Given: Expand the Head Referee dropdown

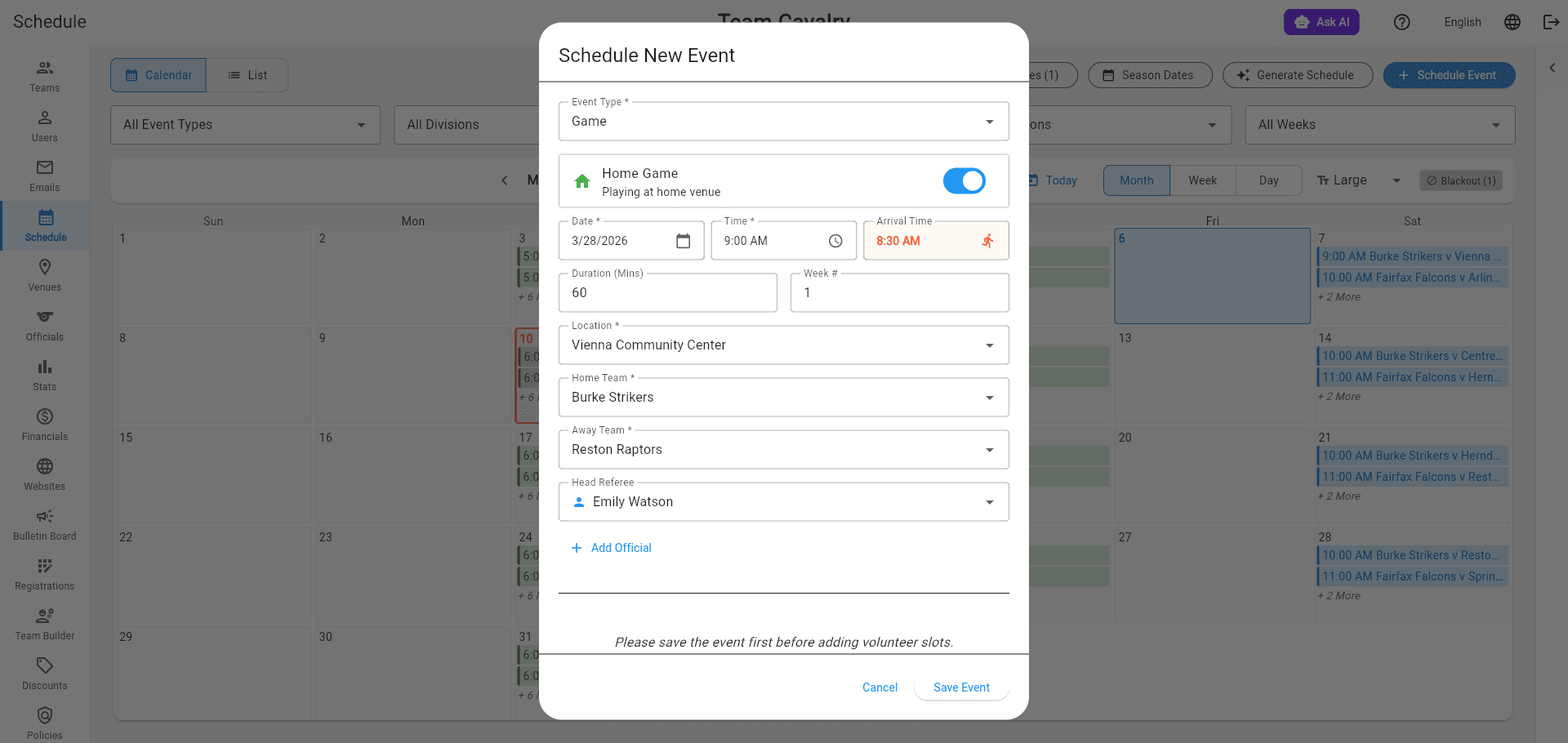Looking at the screenshot, I should tap(784, 502).
